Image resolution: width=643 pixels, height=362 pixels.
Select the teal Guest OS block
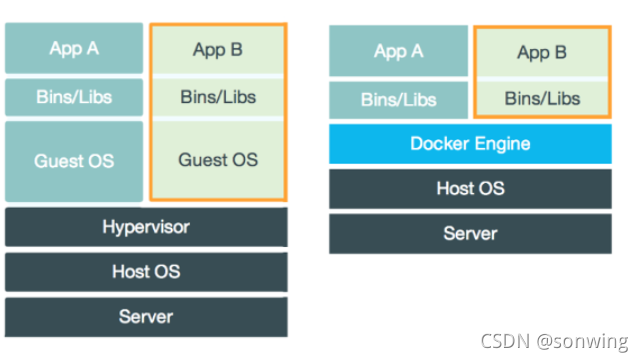tap(74, 161)
